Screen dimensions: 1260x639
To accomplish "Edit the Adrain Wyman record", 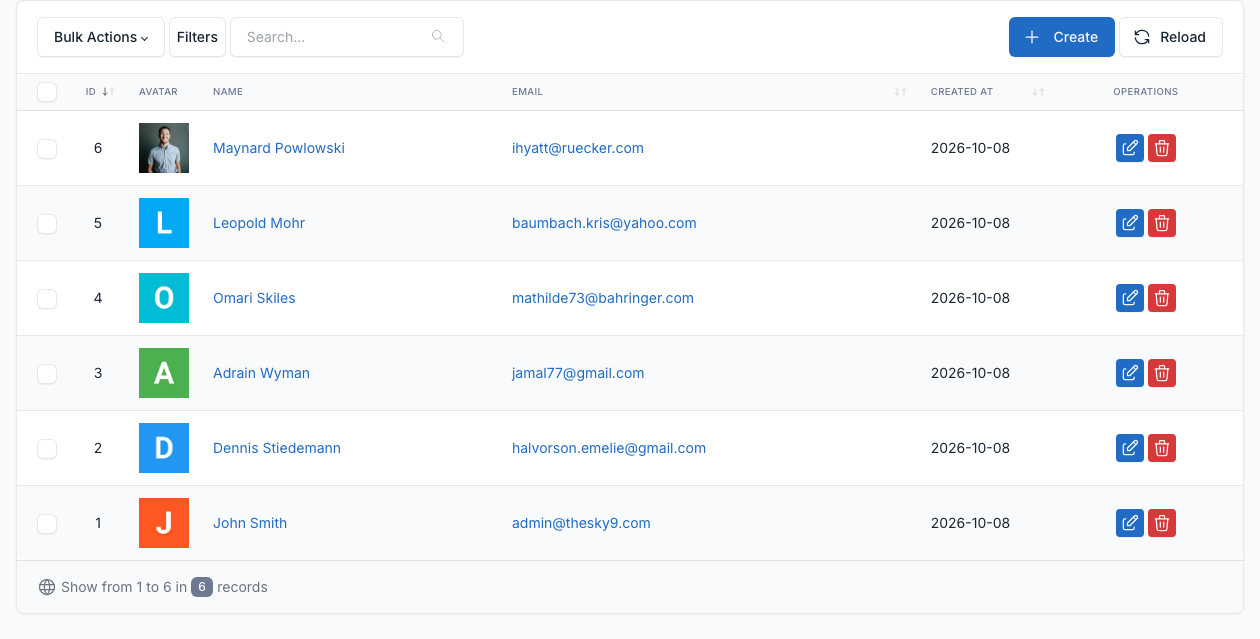I will (x=1130, y=373).
